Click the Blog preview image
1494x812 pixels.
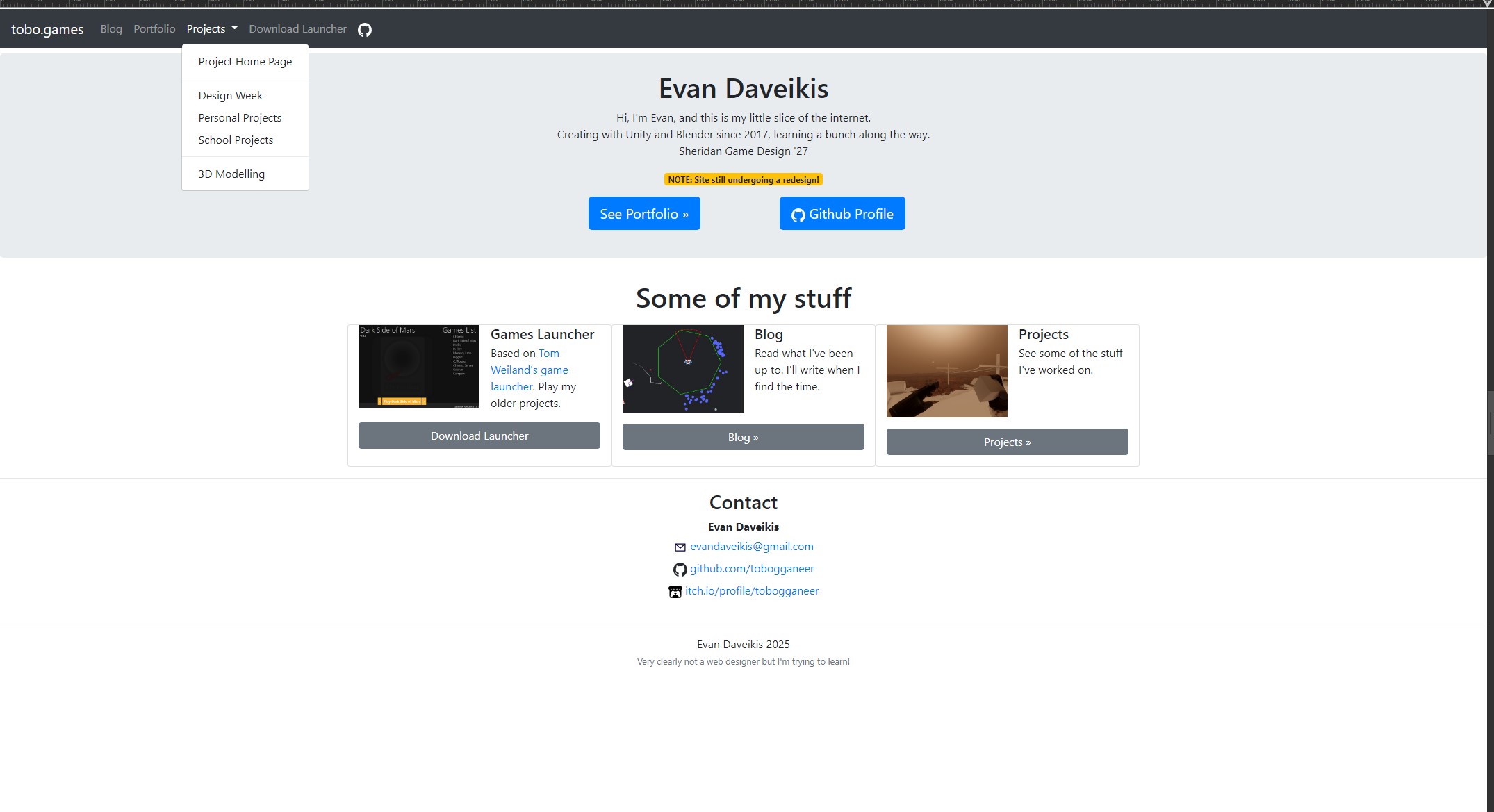(x=682, y=368)
